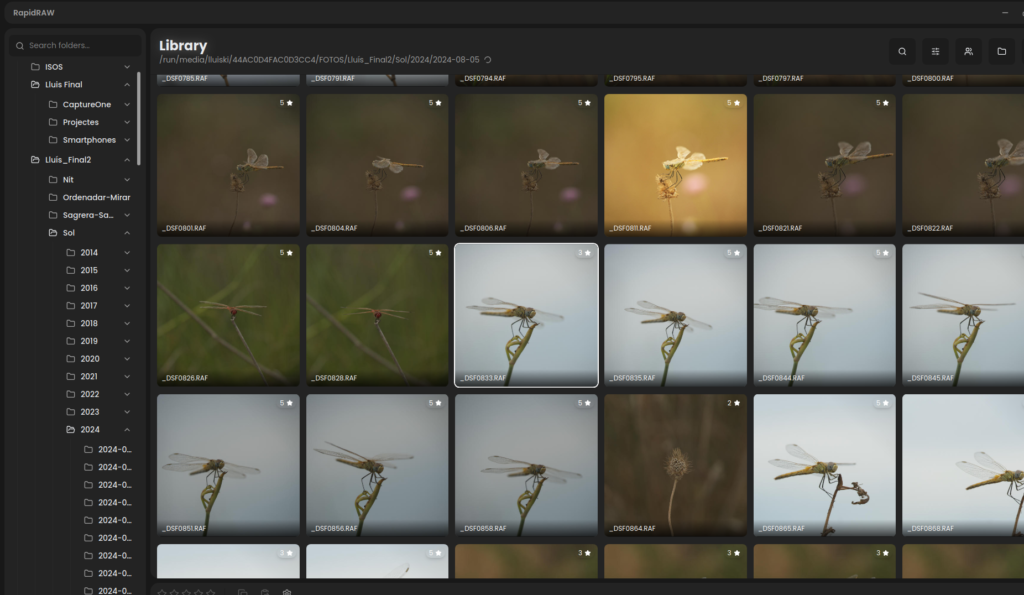Collapse the Sol folder chevron
Image resolution: width=1024 pixels, height=595 pixels.
pyautogui.click(x=127, y=233)
